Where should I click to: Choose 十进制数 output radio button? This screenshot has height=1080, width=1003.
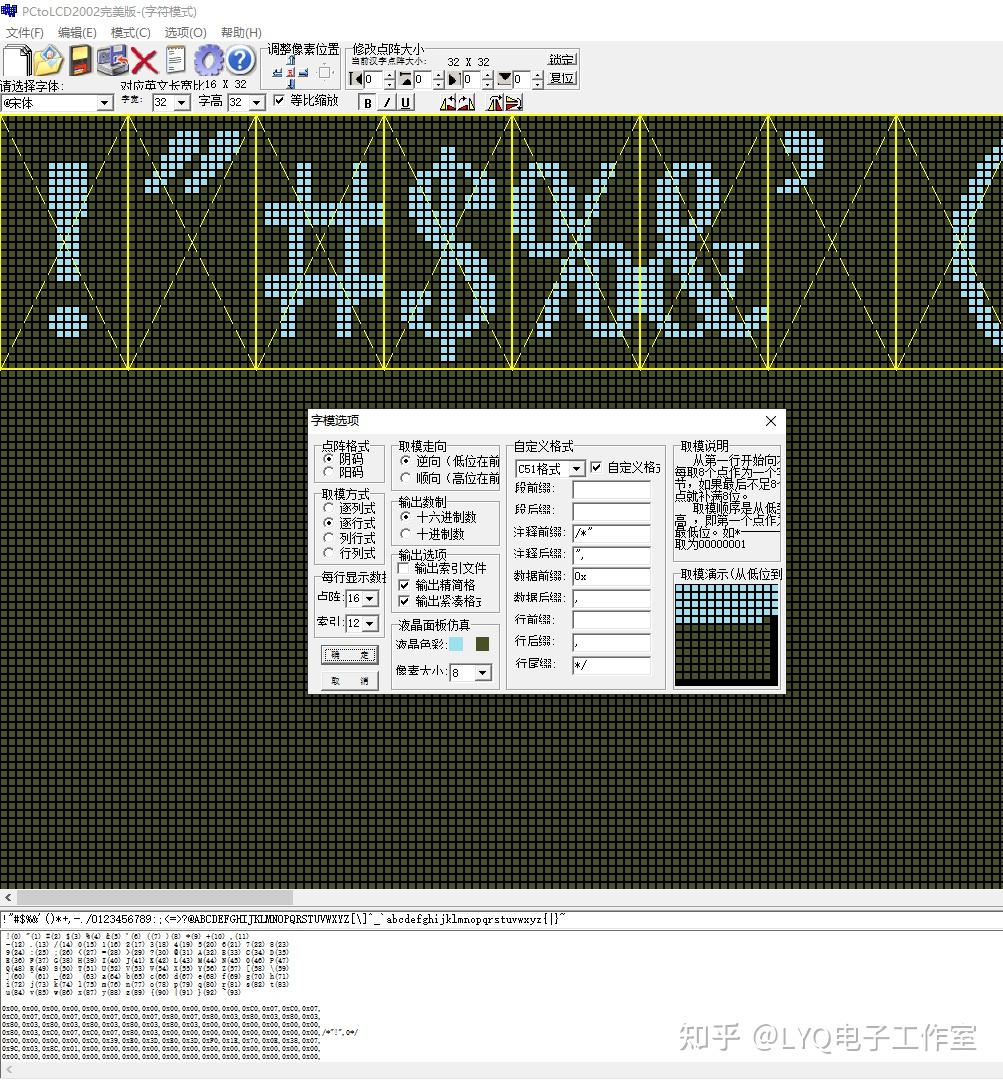click(406, 534)
